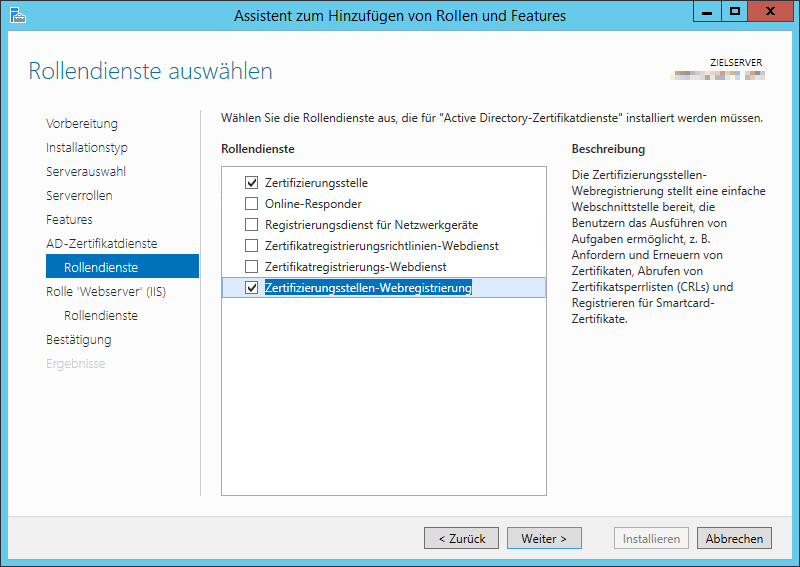Open Rollendienste under Webserver (IIS)

pyautogui.click(x=101, y=316)
